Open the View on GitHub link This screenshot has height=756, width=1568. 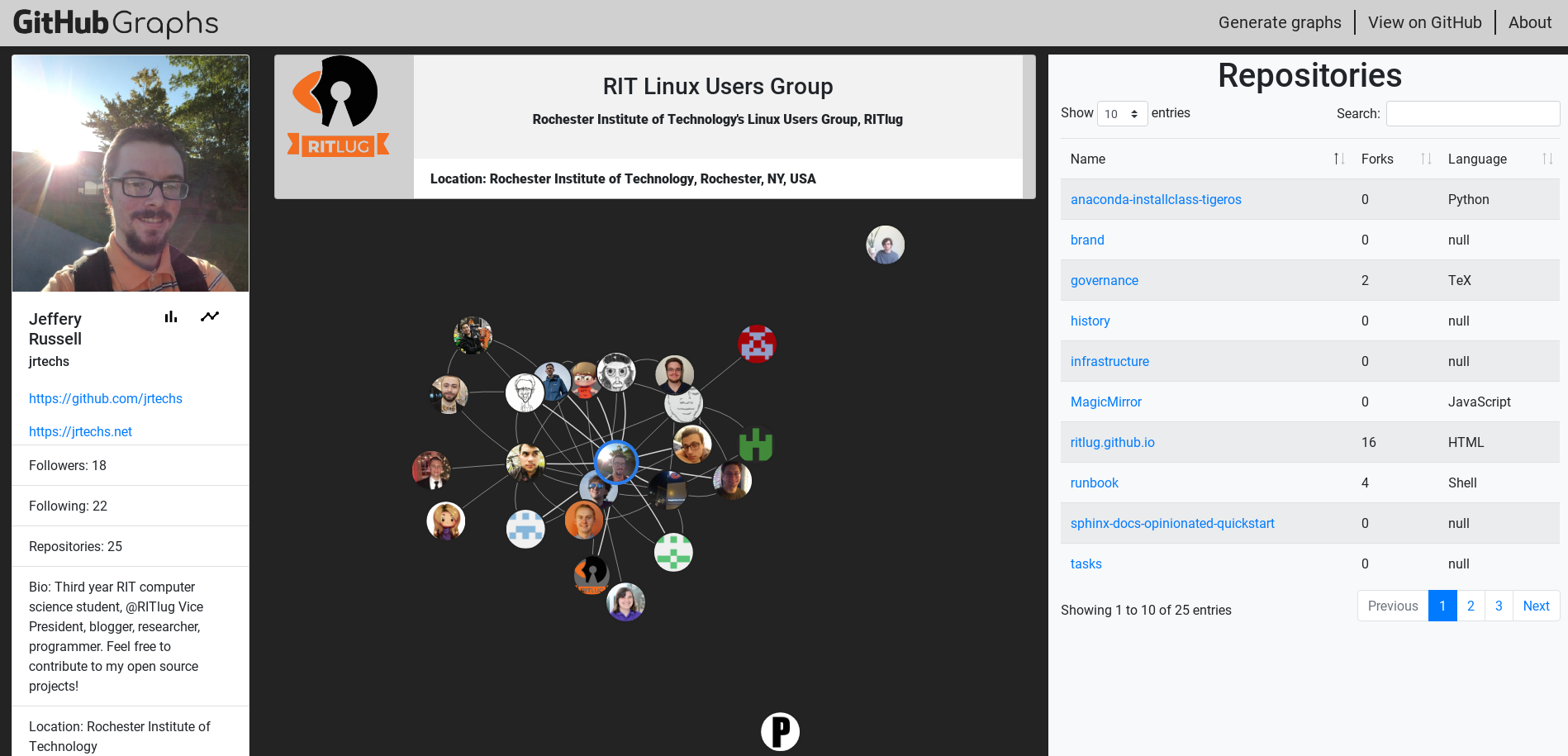coord(1424,22)
